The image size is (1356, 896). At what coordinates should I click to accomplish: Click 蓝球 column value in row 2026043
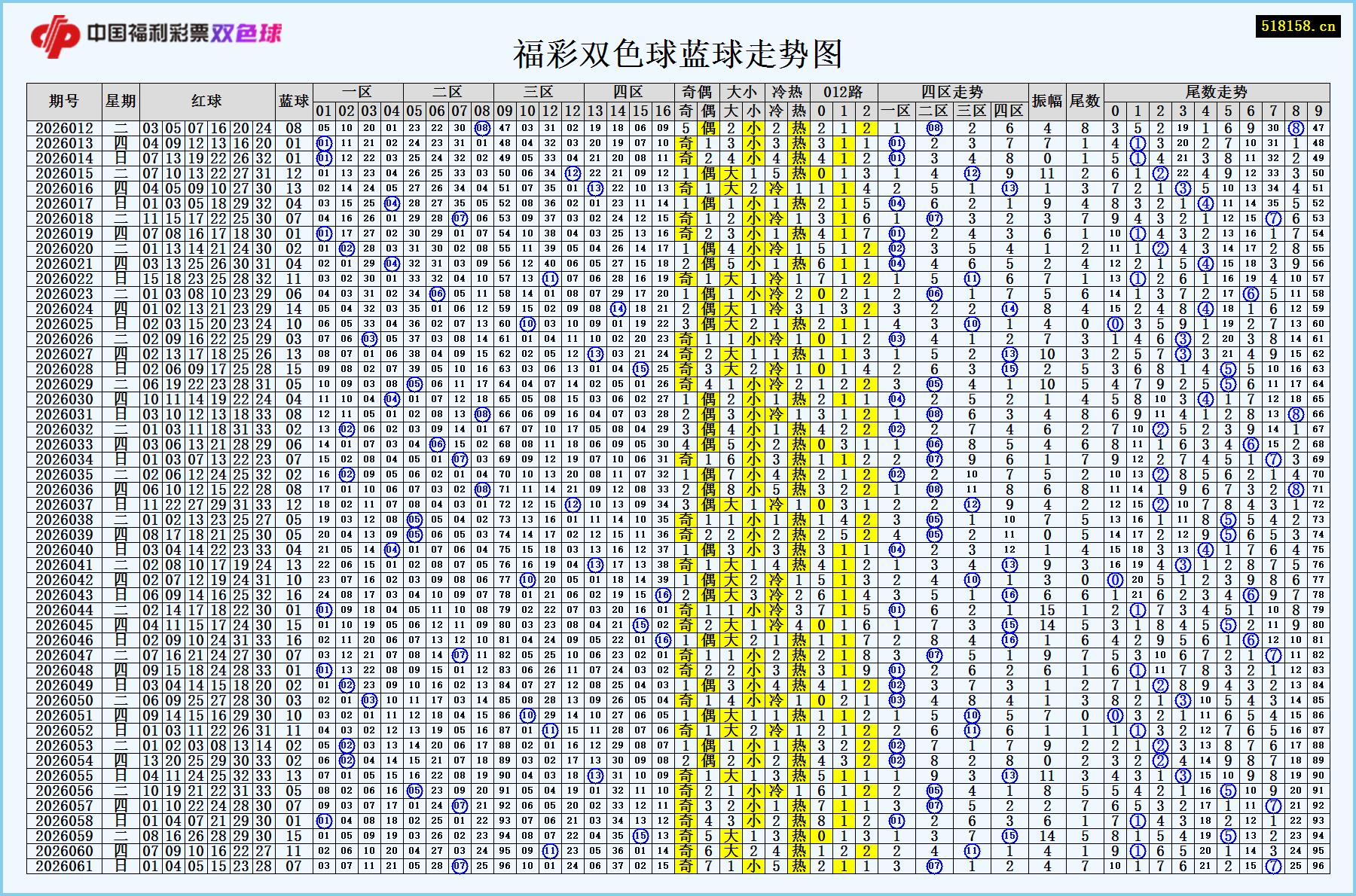coord(294,596)
